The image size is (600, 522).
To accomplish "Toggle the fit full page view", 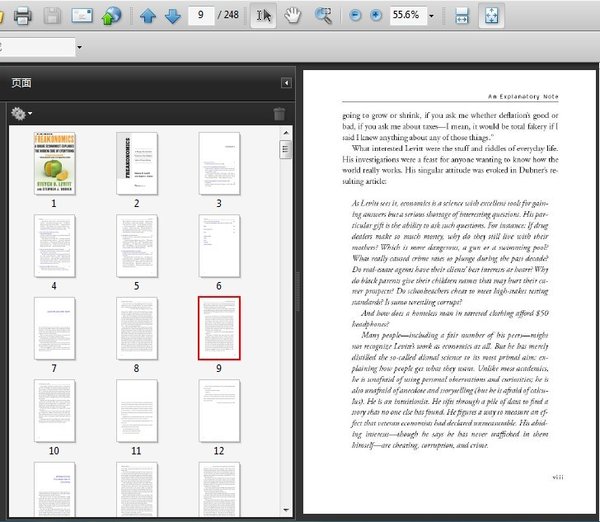I will point(492,16).
